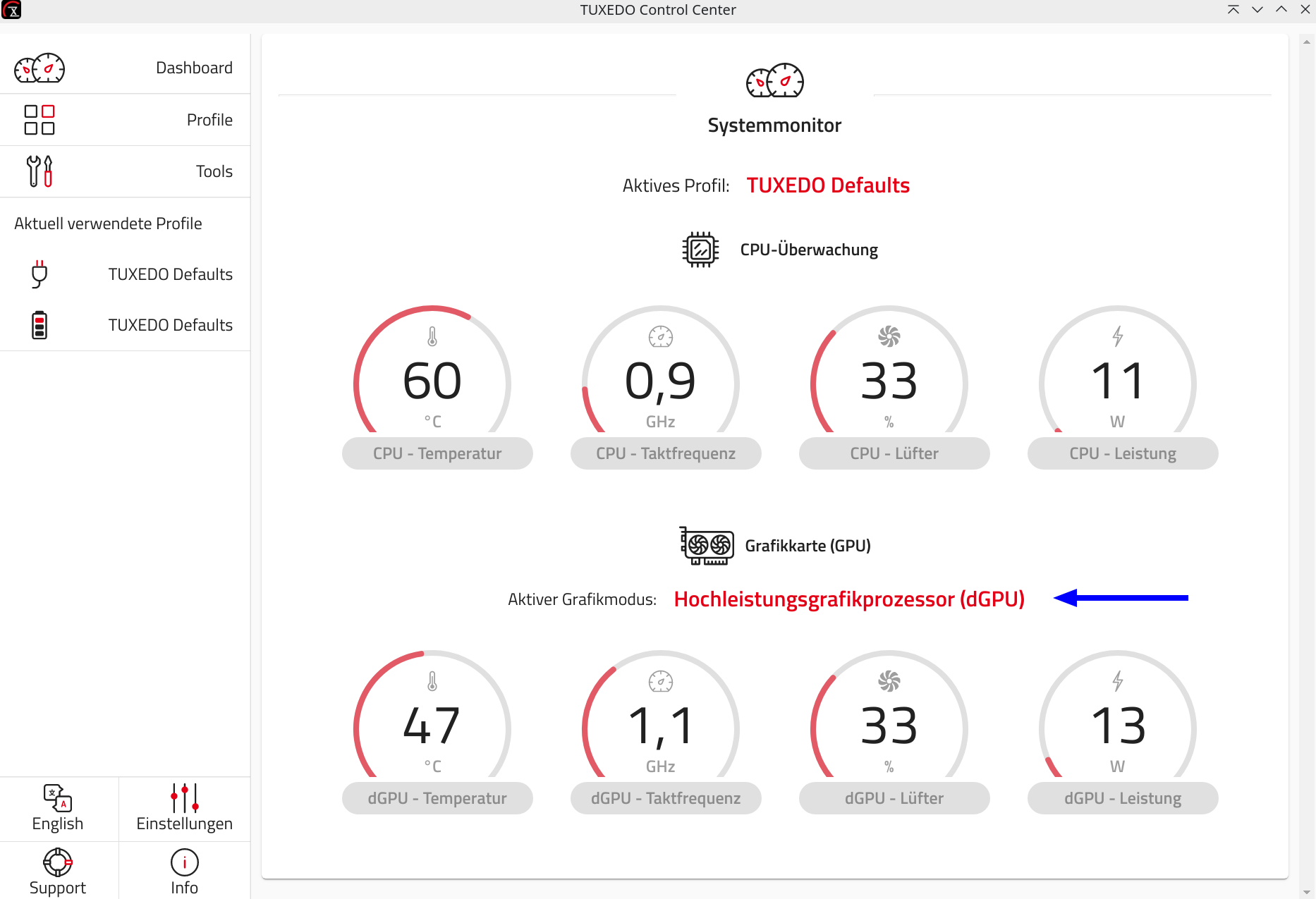Click the CPU chip icon beside CPU-Überwachung
This screenshot has height=899, width=1316.
(700, 250)
